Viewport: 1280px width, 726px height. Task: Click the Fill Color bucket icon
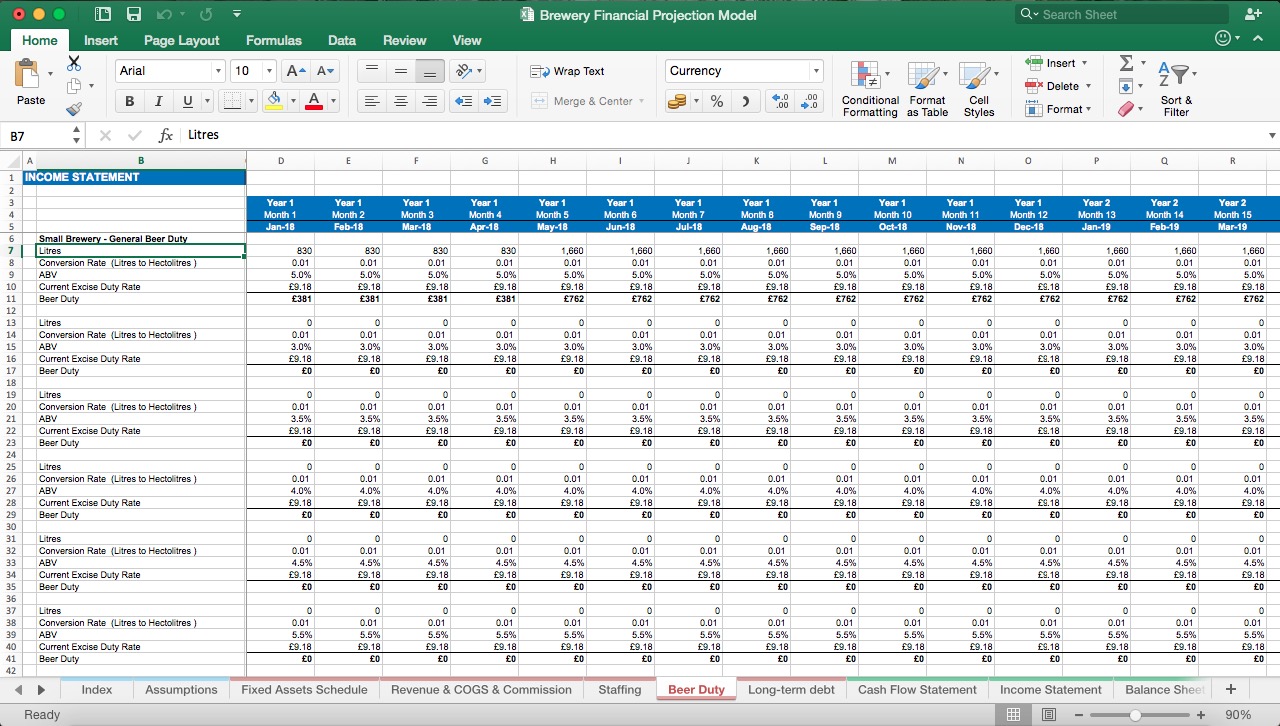[x=274, y=101]
